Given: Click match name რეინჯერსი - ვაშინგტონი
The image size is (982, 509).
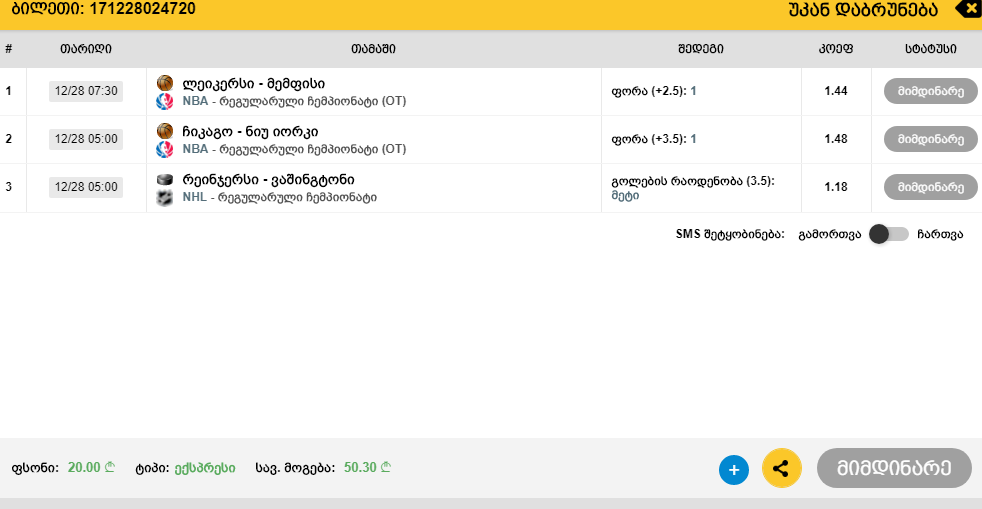Looking at the screenshot, I should 269,180.
